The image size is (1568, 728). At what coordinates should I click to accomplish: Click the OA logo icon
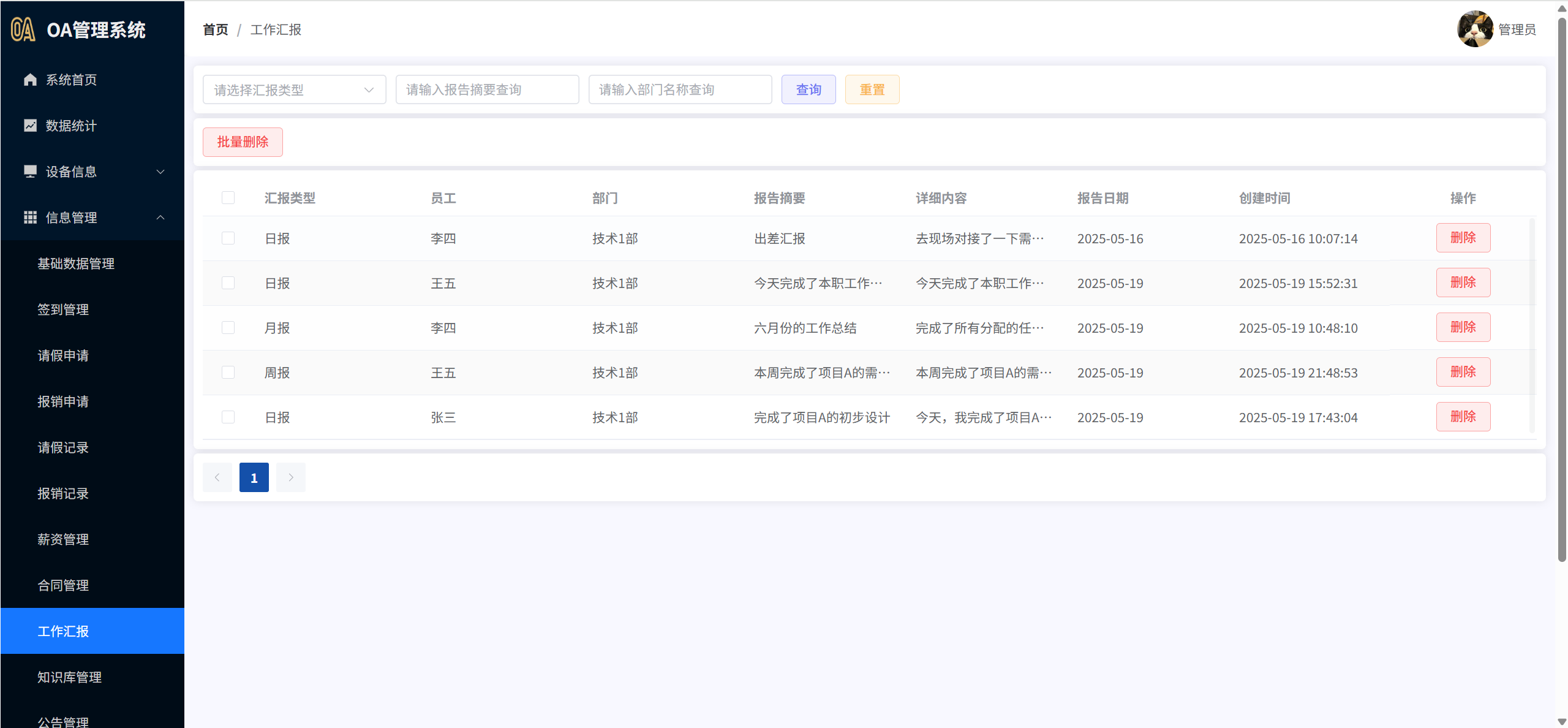pyautogui.click(x=23, y=29)
